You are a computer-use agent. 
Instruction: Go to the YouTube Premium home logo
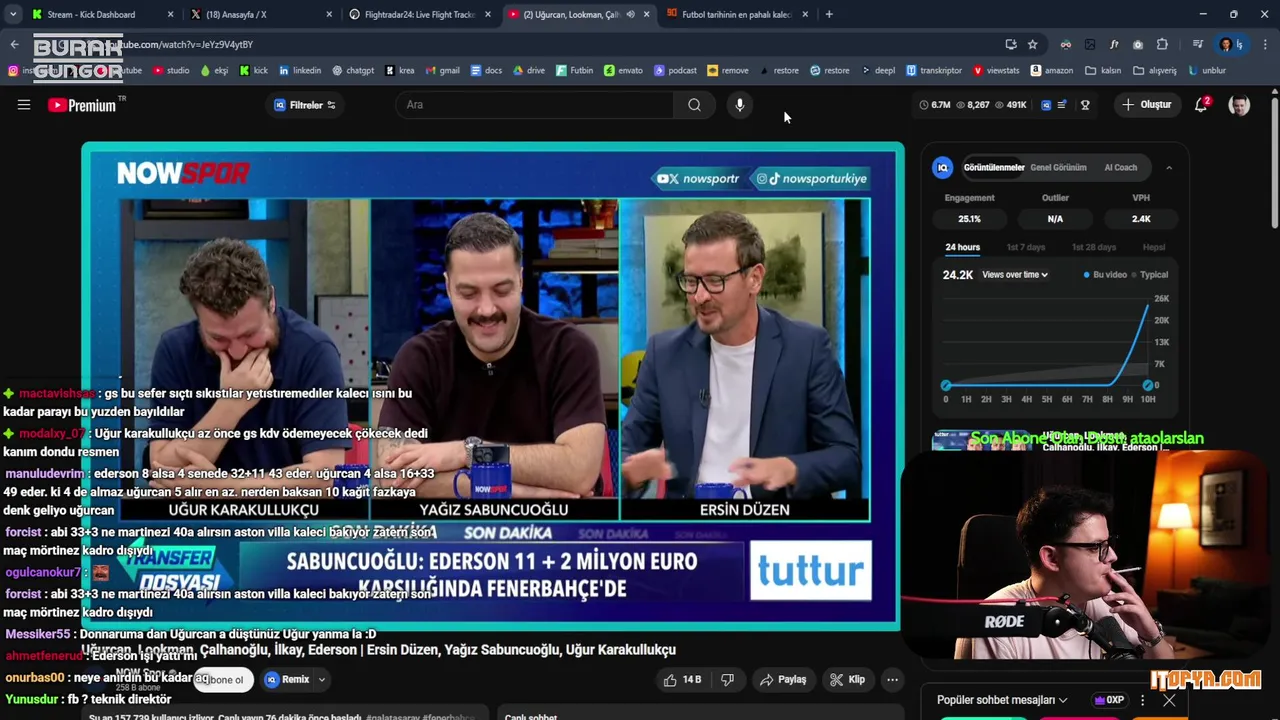click(x=82, y=105)
